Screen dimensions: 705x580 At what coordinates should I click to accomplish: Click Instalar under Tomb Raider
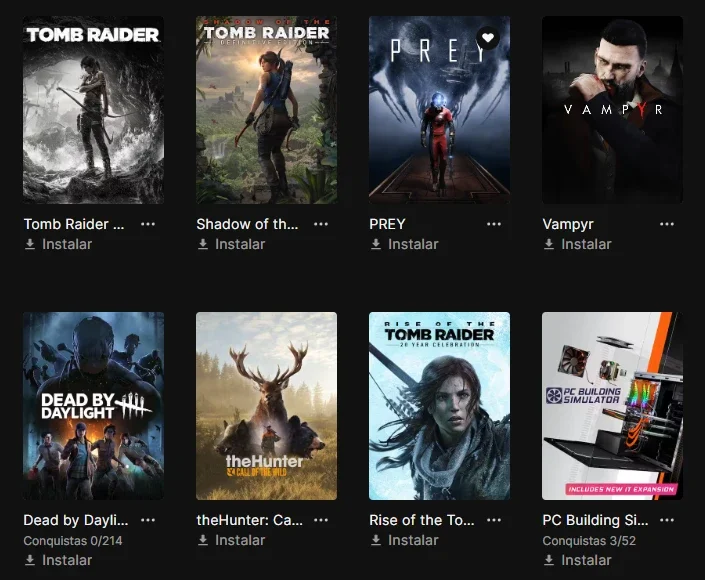[x=58, y=244]
